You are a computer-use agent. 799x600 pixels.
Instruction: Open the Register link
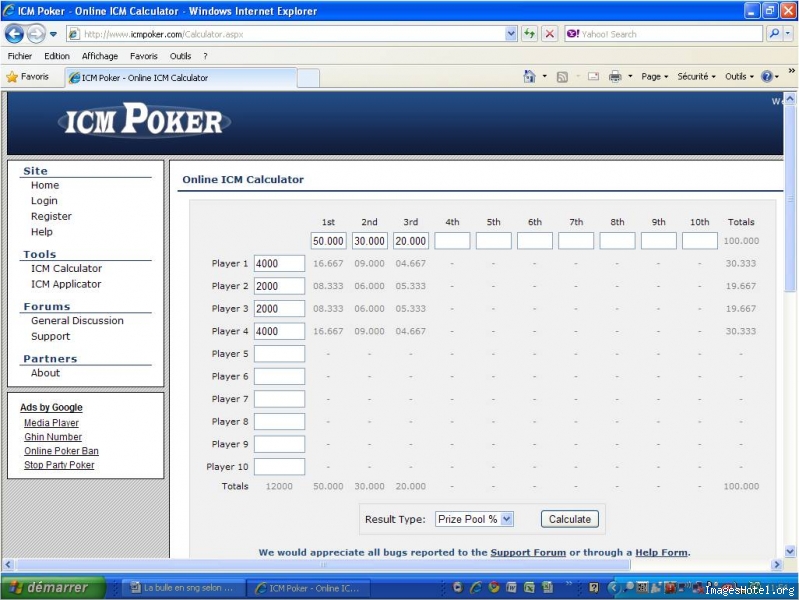51,216
